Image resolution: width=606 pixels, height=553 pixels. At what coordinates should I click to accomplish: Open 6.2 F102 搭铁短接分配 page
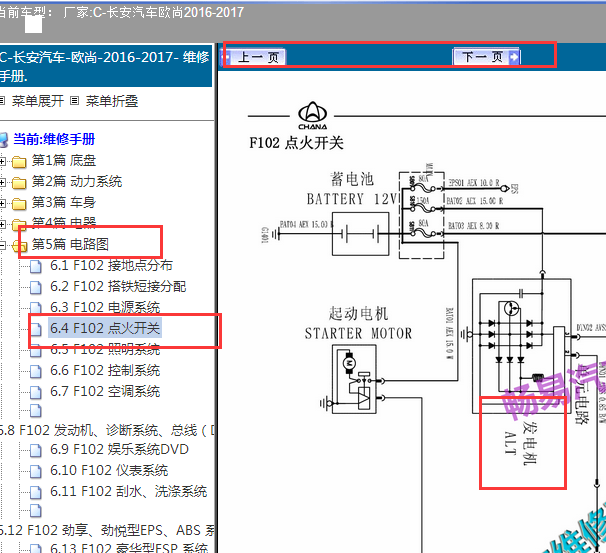(x=118, y=286)
